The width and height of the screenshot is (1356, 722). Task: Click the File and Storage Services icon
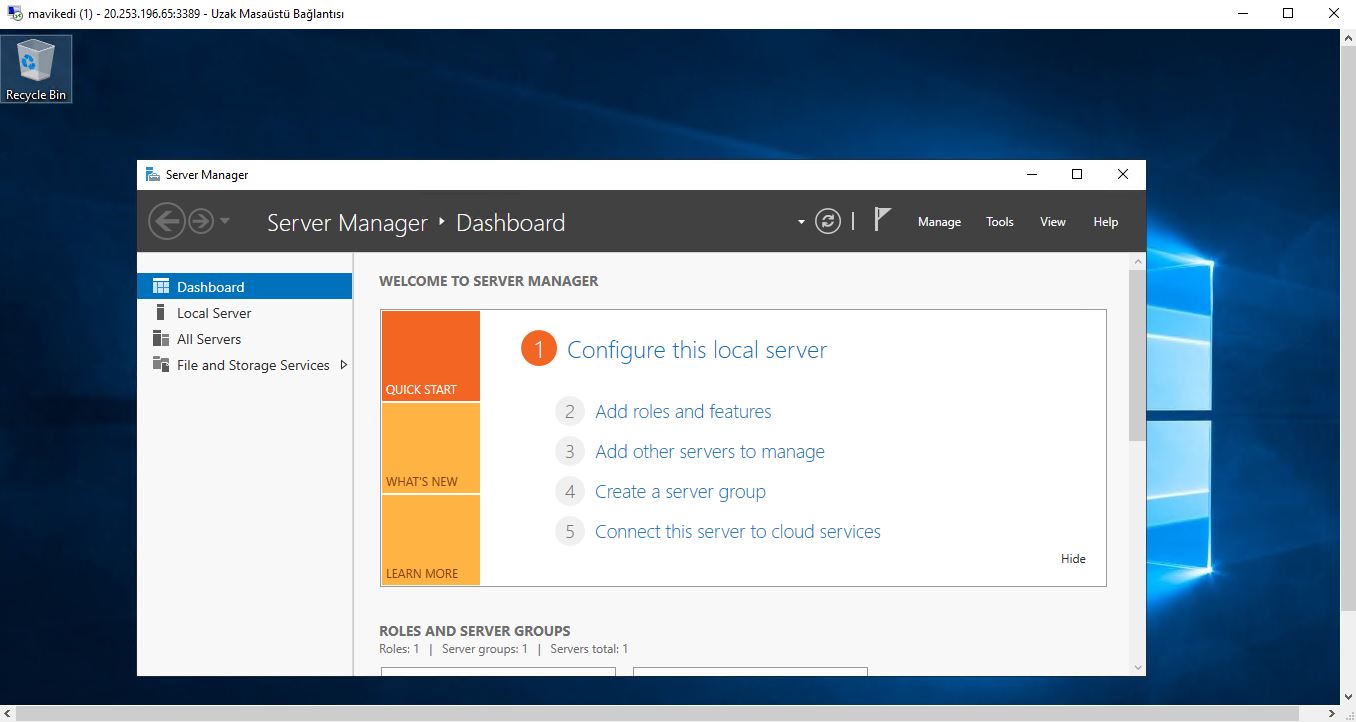[x=161, y=364]
